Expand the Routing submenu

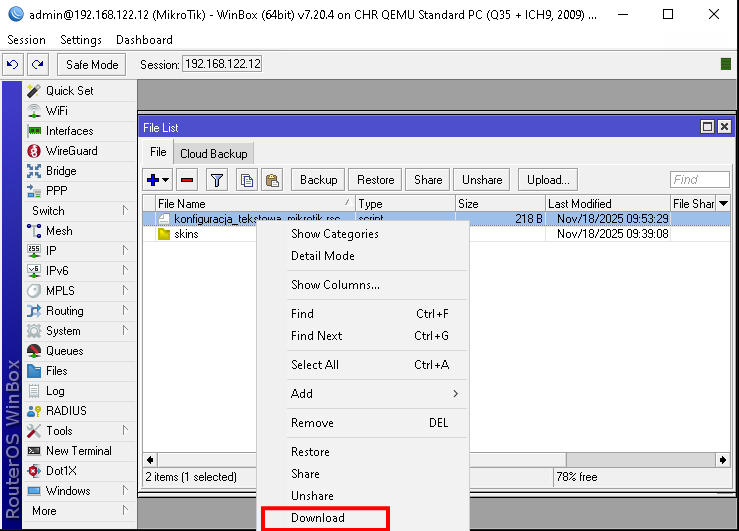(79, 311)
